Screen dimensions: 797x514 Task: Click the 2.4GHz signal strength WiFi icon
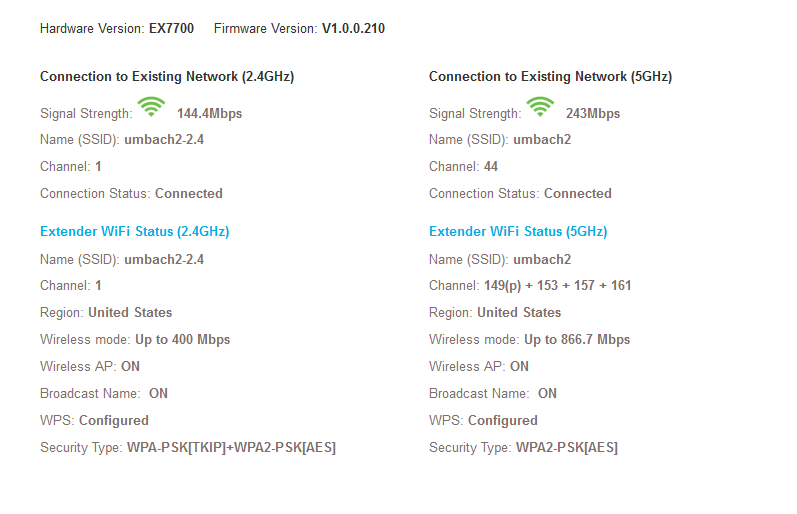[151, 106]
